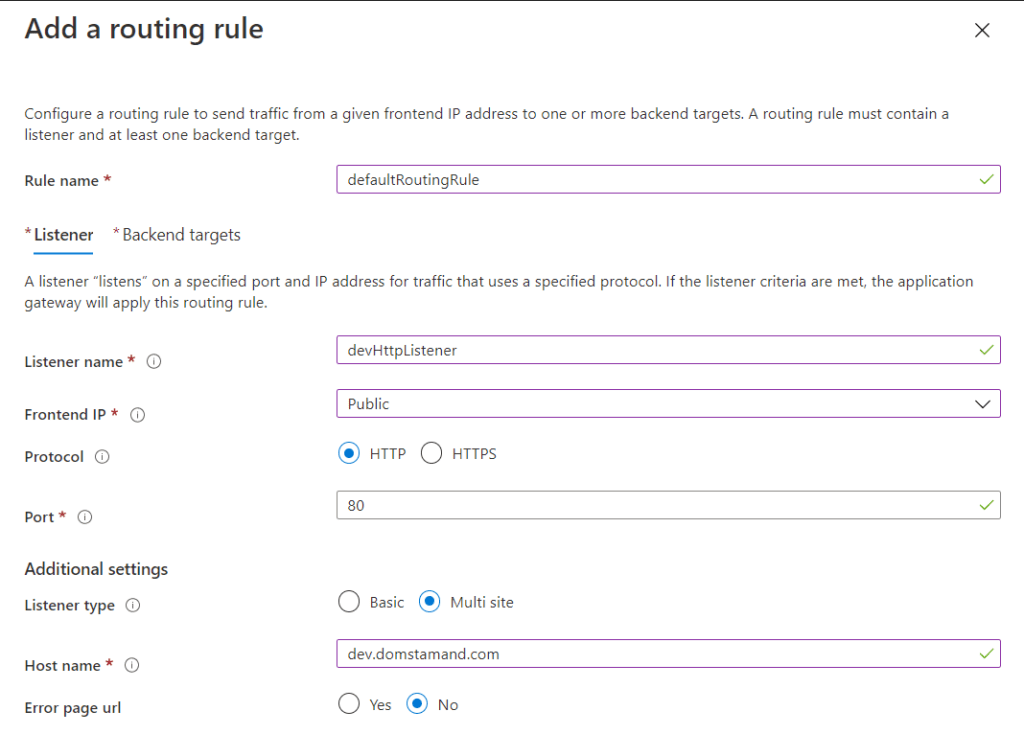Enable Yes for Error page url
Image resolution: width=1024 pixels, height=734 pixels.
(x=349, y=704)
